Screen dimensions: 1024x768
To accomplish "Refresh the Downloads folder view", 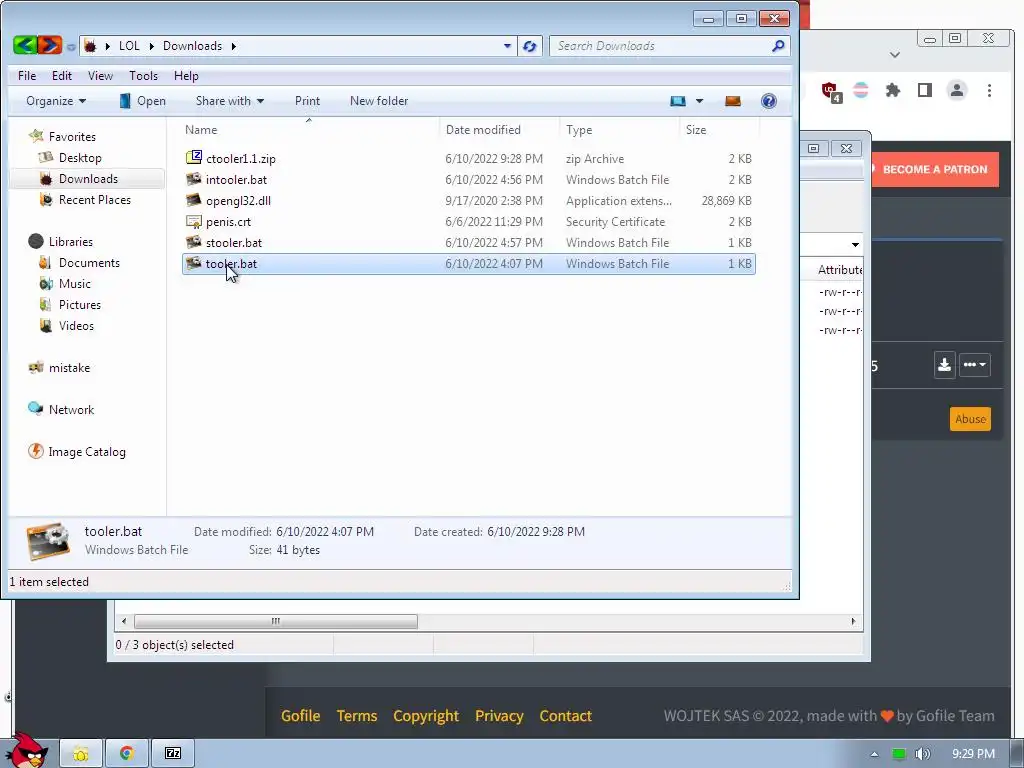I will coord(530,46).
